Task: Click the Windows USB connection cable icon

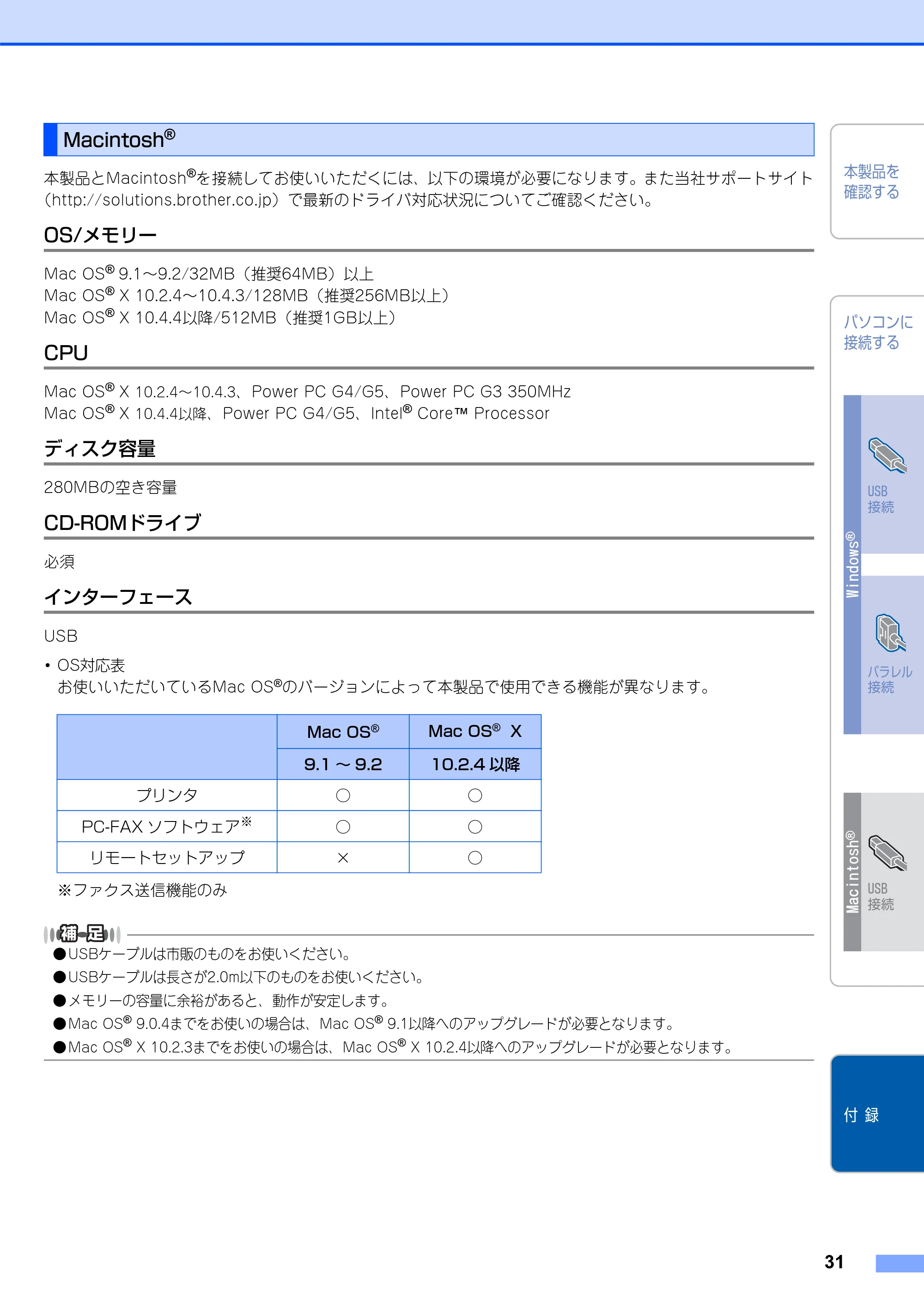Action: point(887,455)
